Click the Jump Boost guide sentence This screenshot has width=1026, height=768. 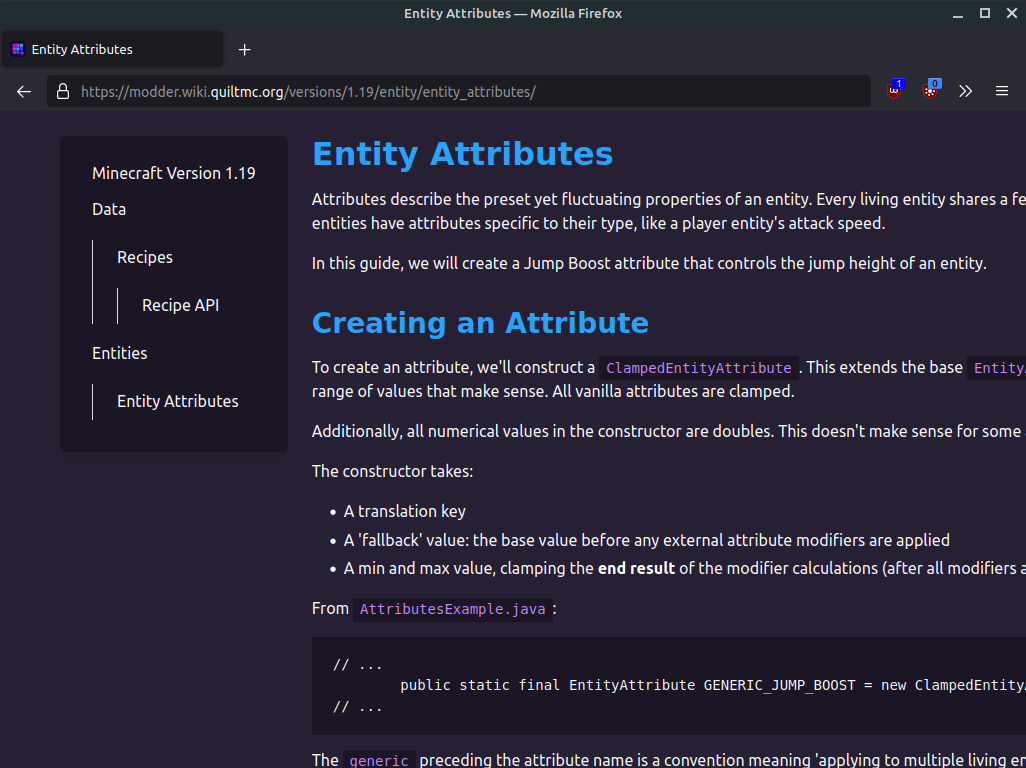pos(649,264)
